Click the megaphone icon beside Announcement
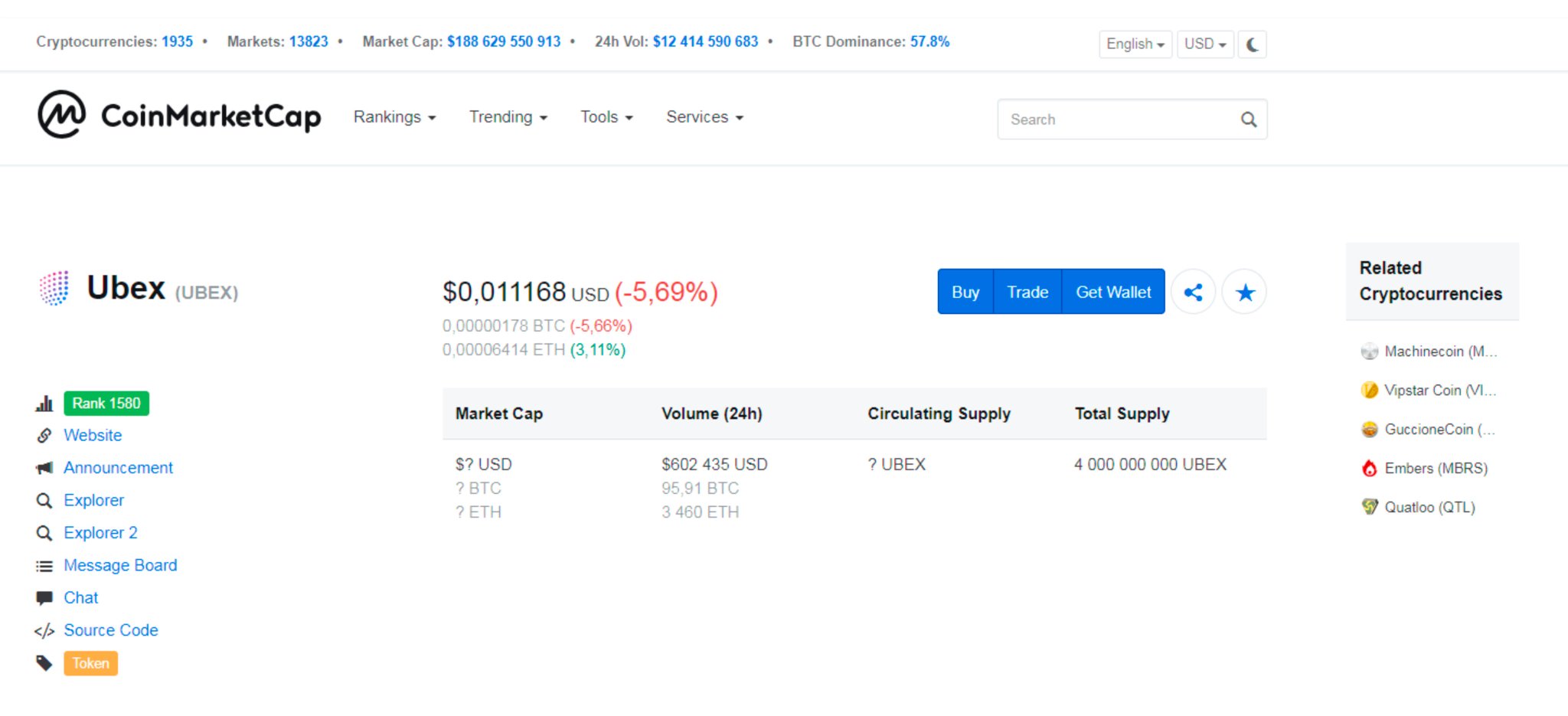1568x716 pixels. 44,468
